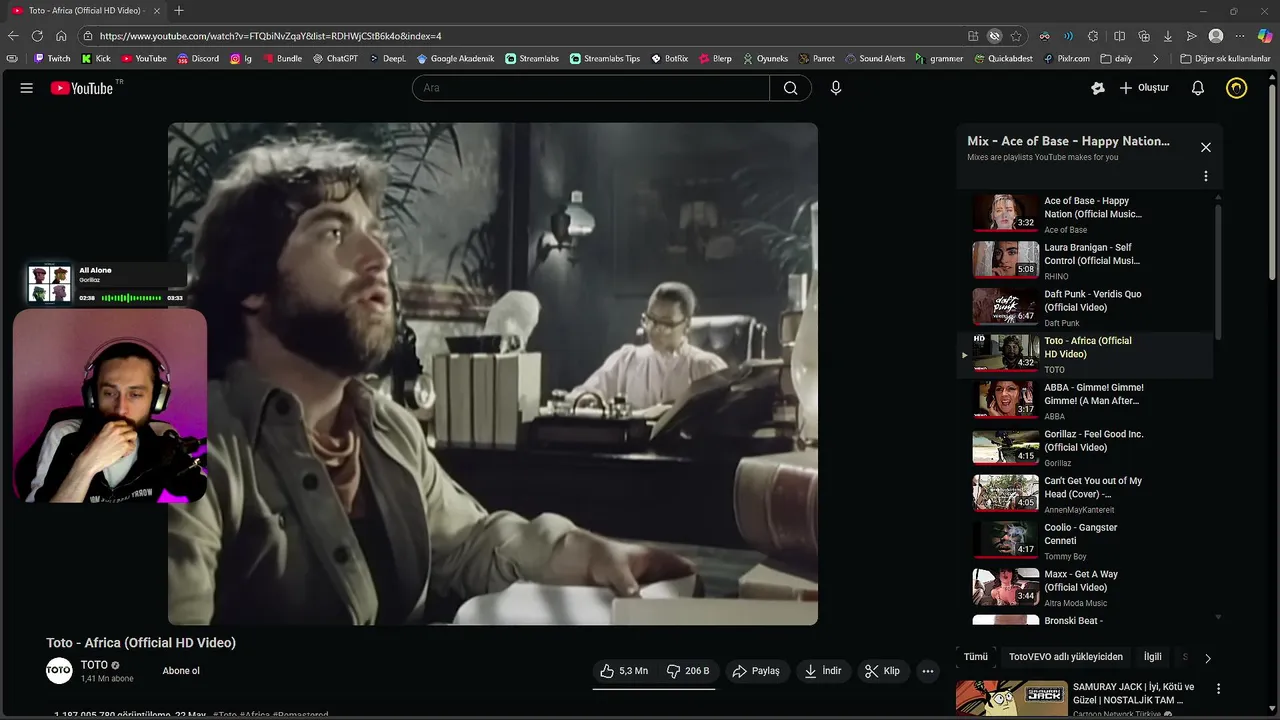Close the Mix playlist panel
The height and width of the screenshot is (720, 1280).
click(x=1206, y=147)
